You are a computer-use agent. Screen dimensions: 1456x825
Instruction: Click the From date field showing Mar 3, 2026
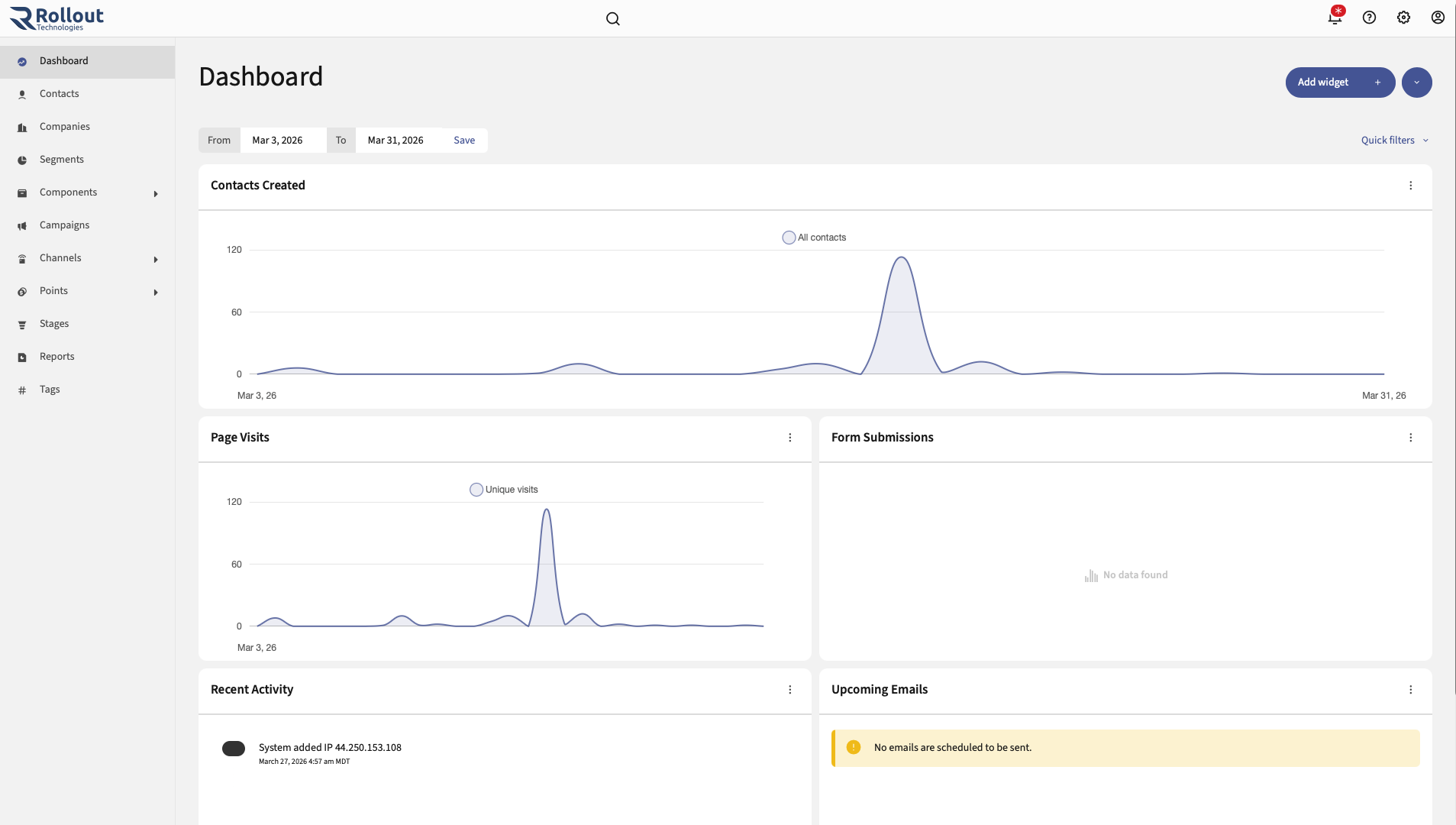[278, 140]
